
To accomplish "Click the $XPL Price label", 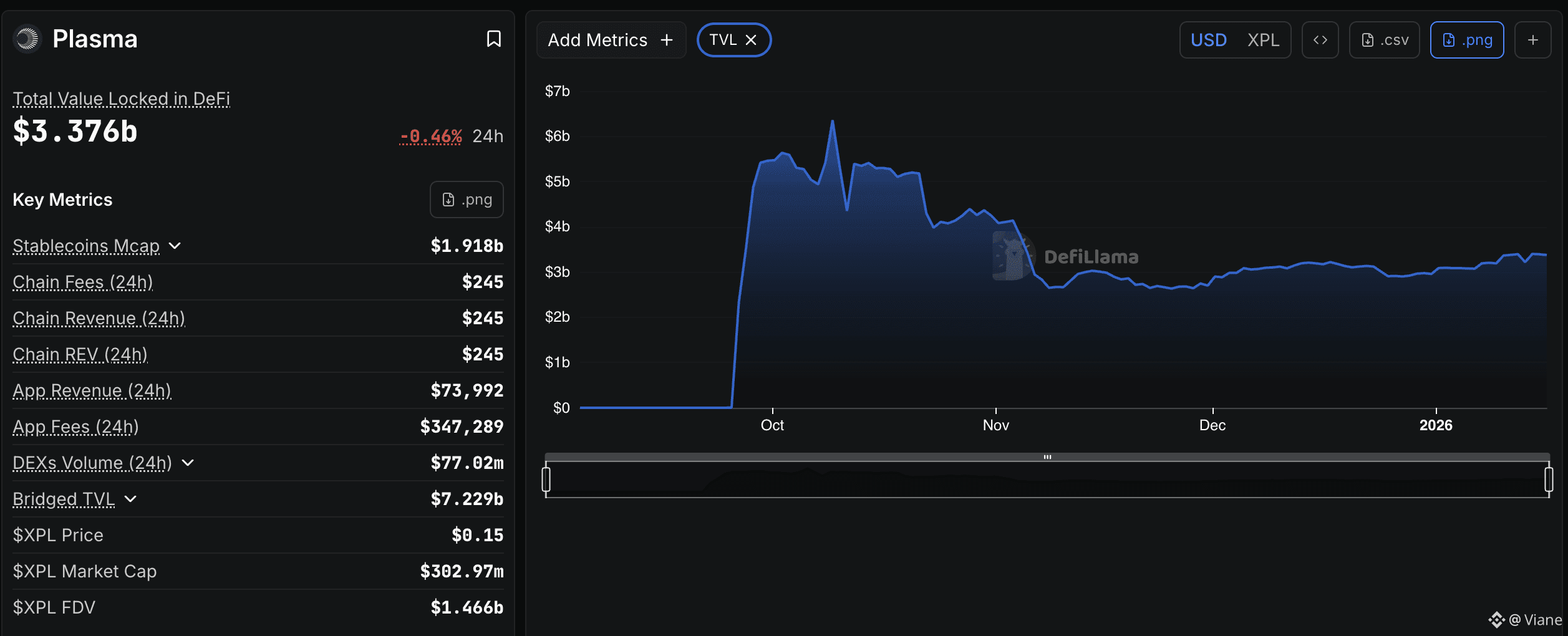I will tap(58, 535).
